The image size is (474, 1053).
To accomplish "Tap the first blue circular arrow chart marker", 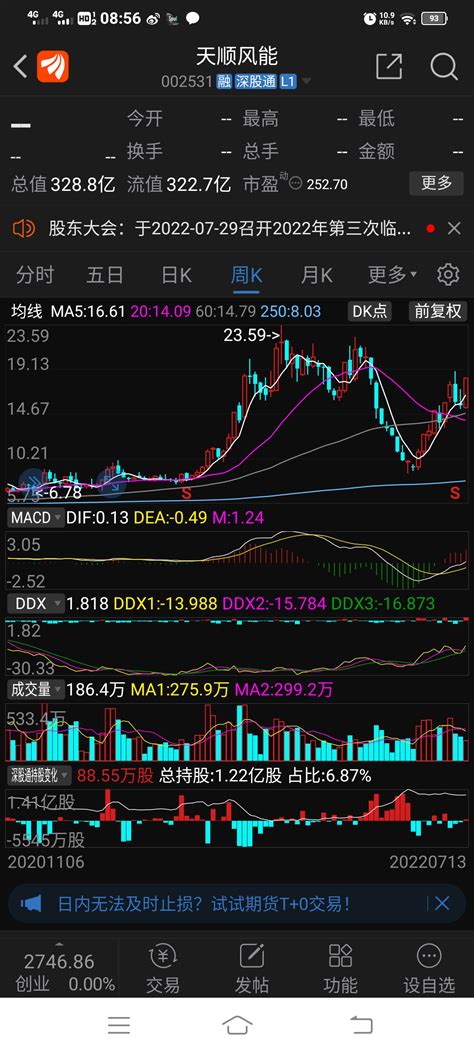I will (x=32, y=481).
